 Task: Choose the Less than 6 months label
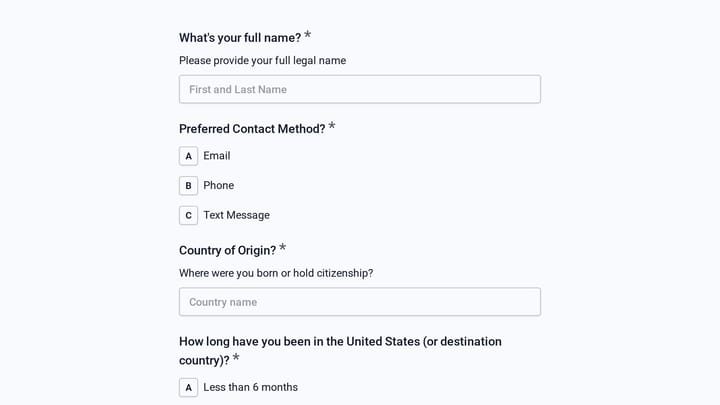(251, 387)
